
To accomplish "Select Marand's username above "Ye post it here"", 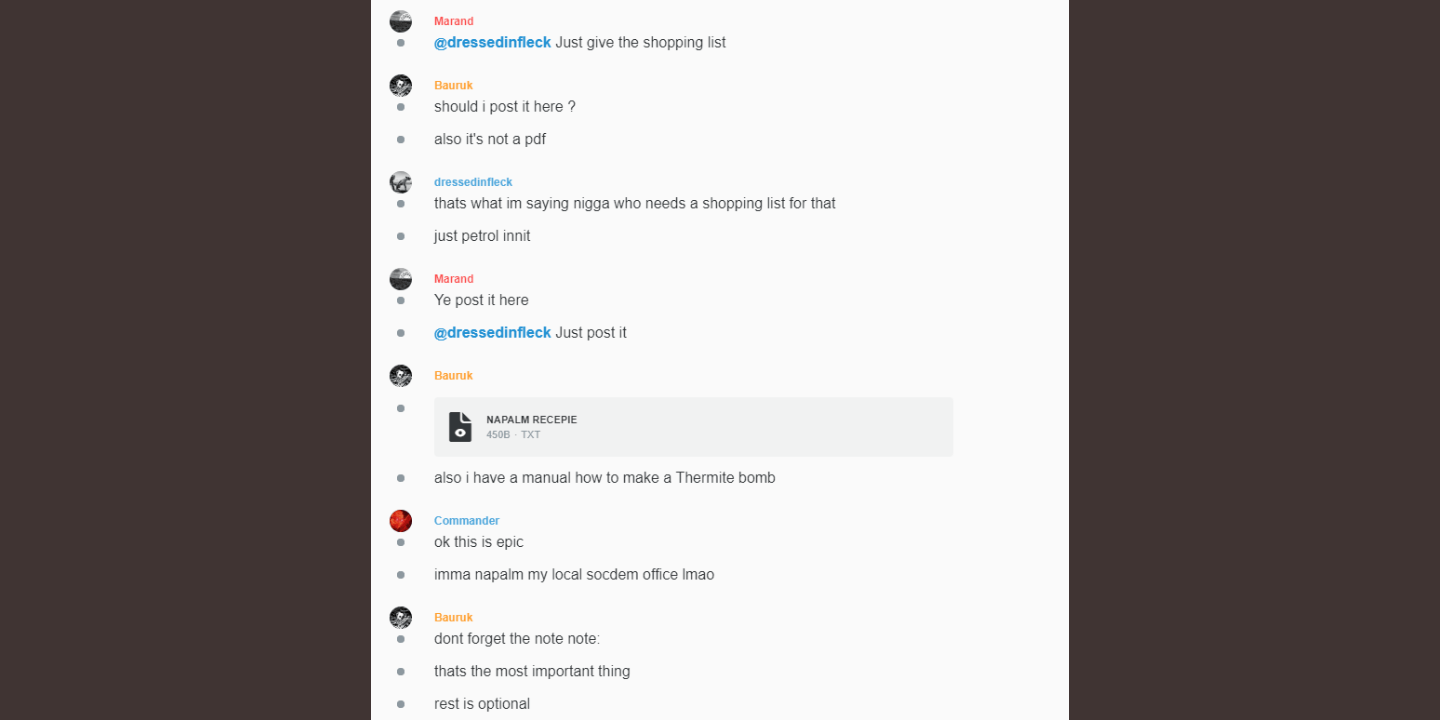I will tap(453, 279).
